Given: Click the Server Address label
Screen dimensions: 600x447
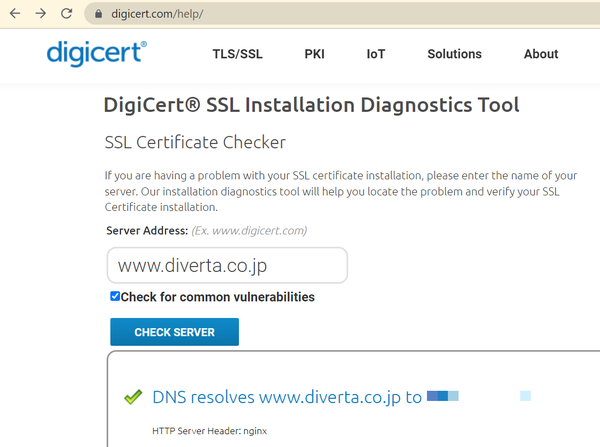Looking at the screenshot, I should 147,231.
